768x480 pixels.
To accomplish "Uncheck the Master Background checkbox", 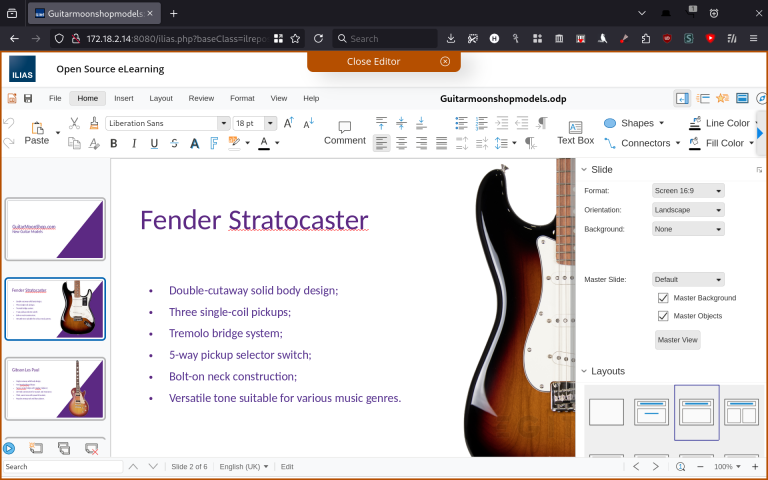I will (x=663, y=298).
